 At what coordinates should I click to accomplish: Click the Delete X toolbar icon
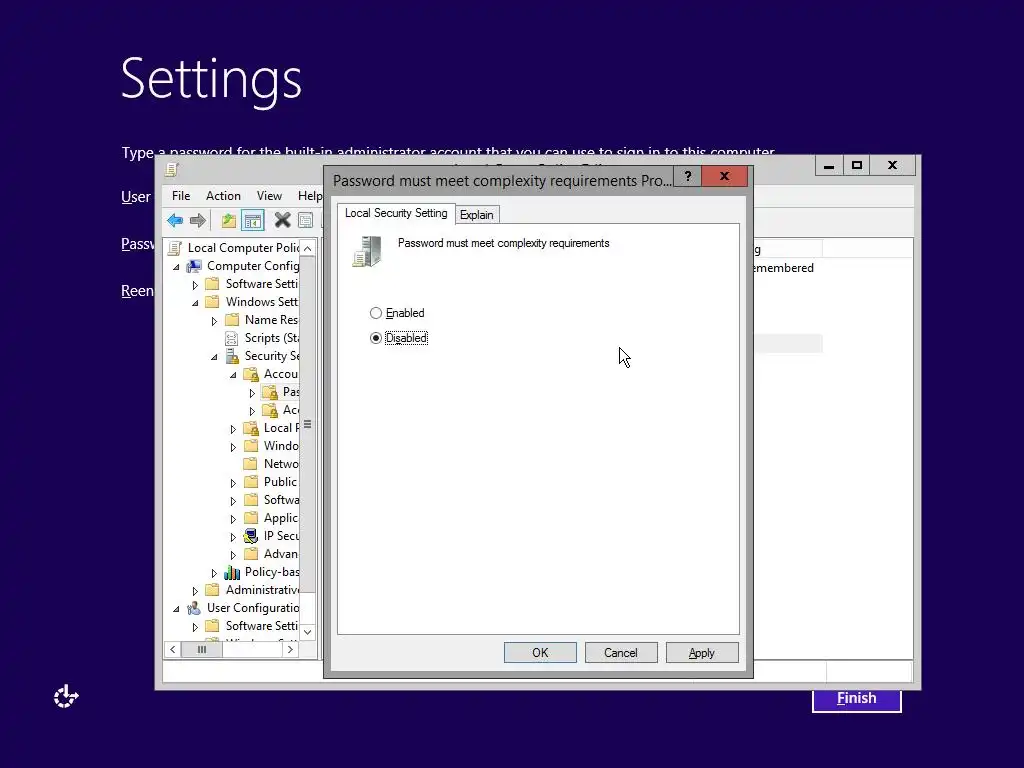point(282,221)
